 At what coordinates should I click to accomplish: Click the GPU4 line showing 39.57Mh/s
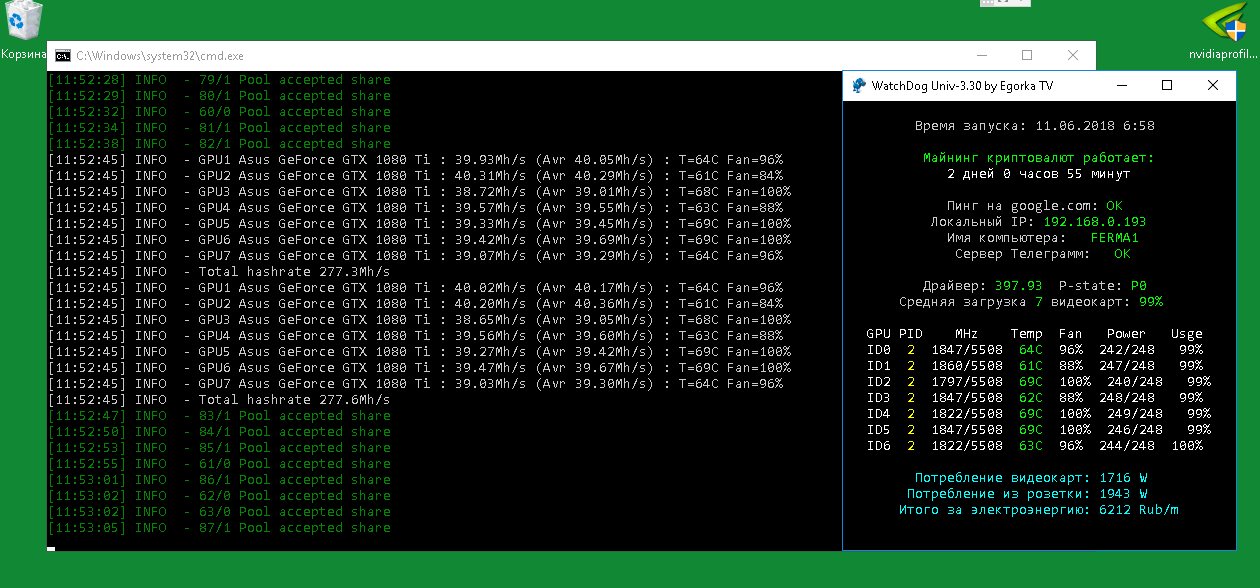point(415,208)
